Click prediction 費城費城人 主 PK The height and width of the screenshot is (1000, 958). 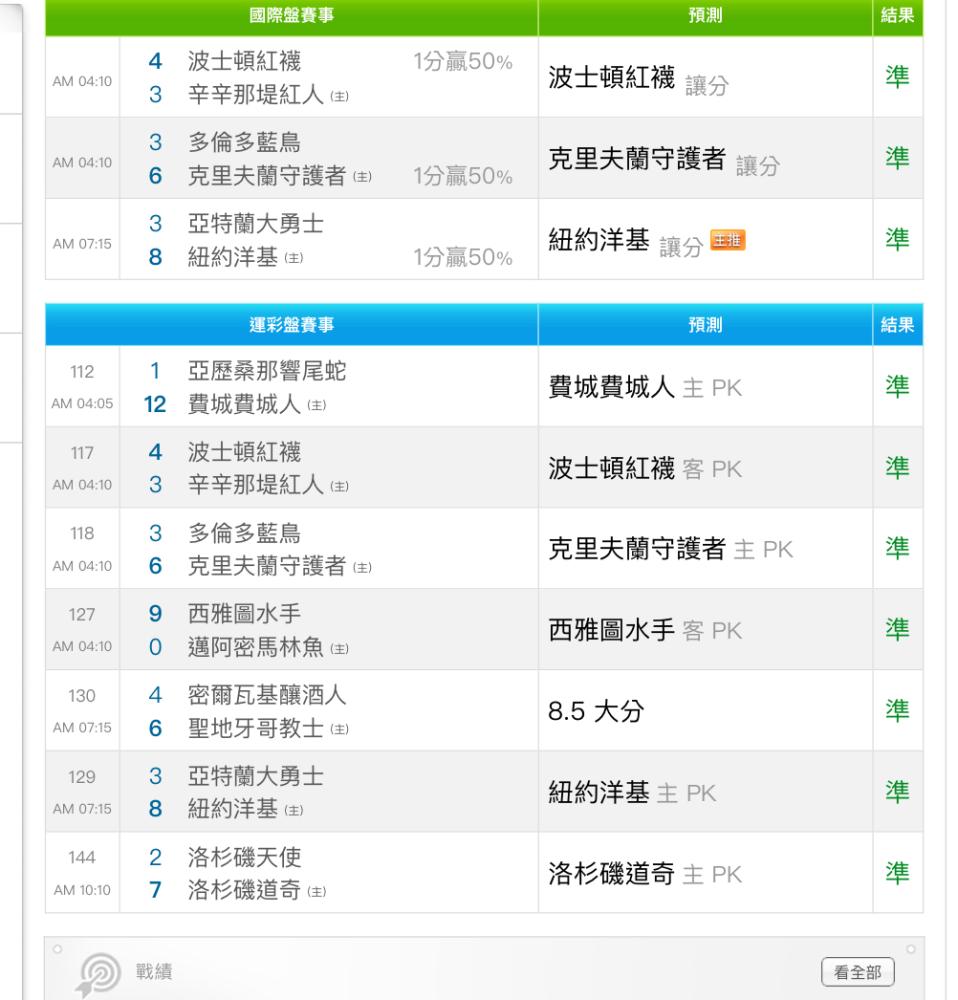point(645,387)
